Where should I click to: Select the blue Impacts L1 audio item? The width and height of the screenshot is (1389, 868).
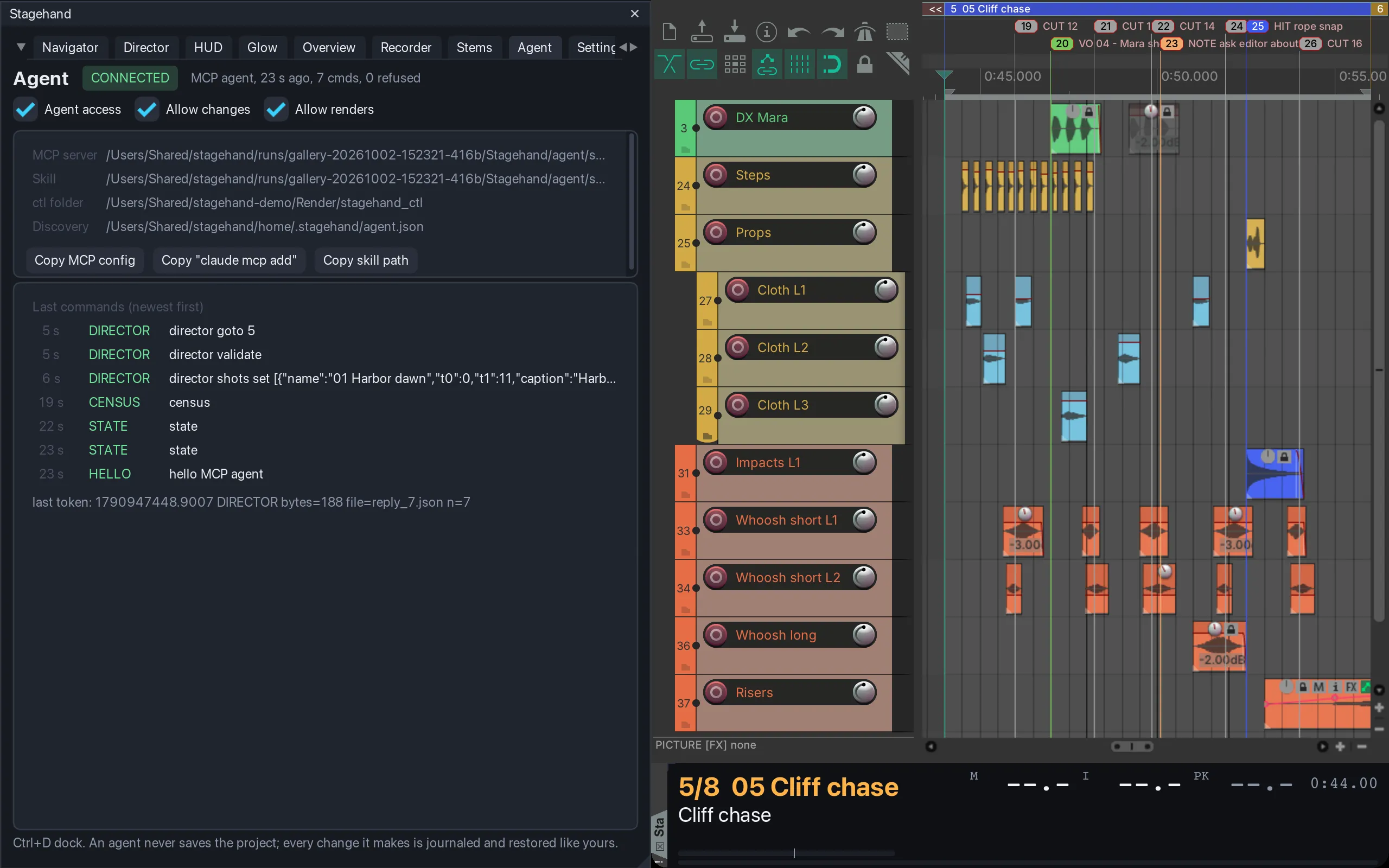pyautogui.click(x=1275, y=474)
